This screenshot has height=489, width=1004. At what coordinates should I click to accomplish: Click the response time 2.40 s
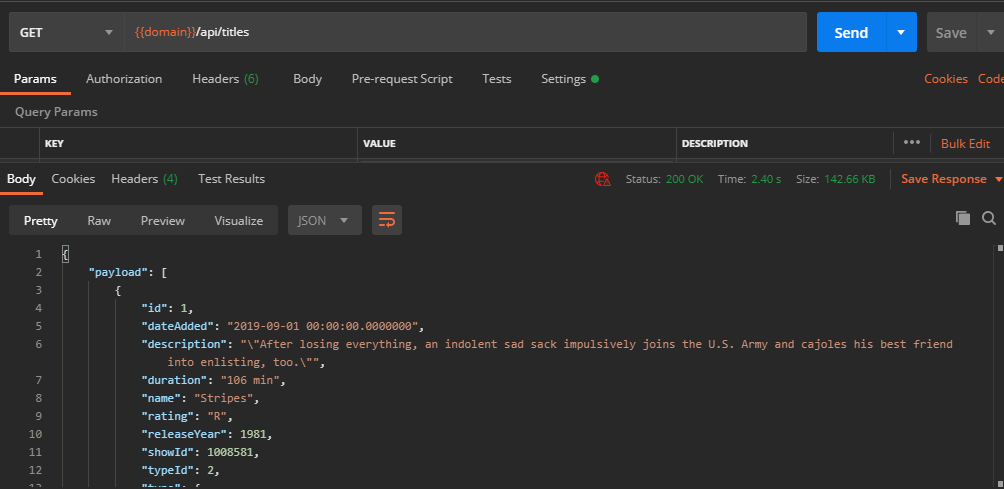click(765, 179)
